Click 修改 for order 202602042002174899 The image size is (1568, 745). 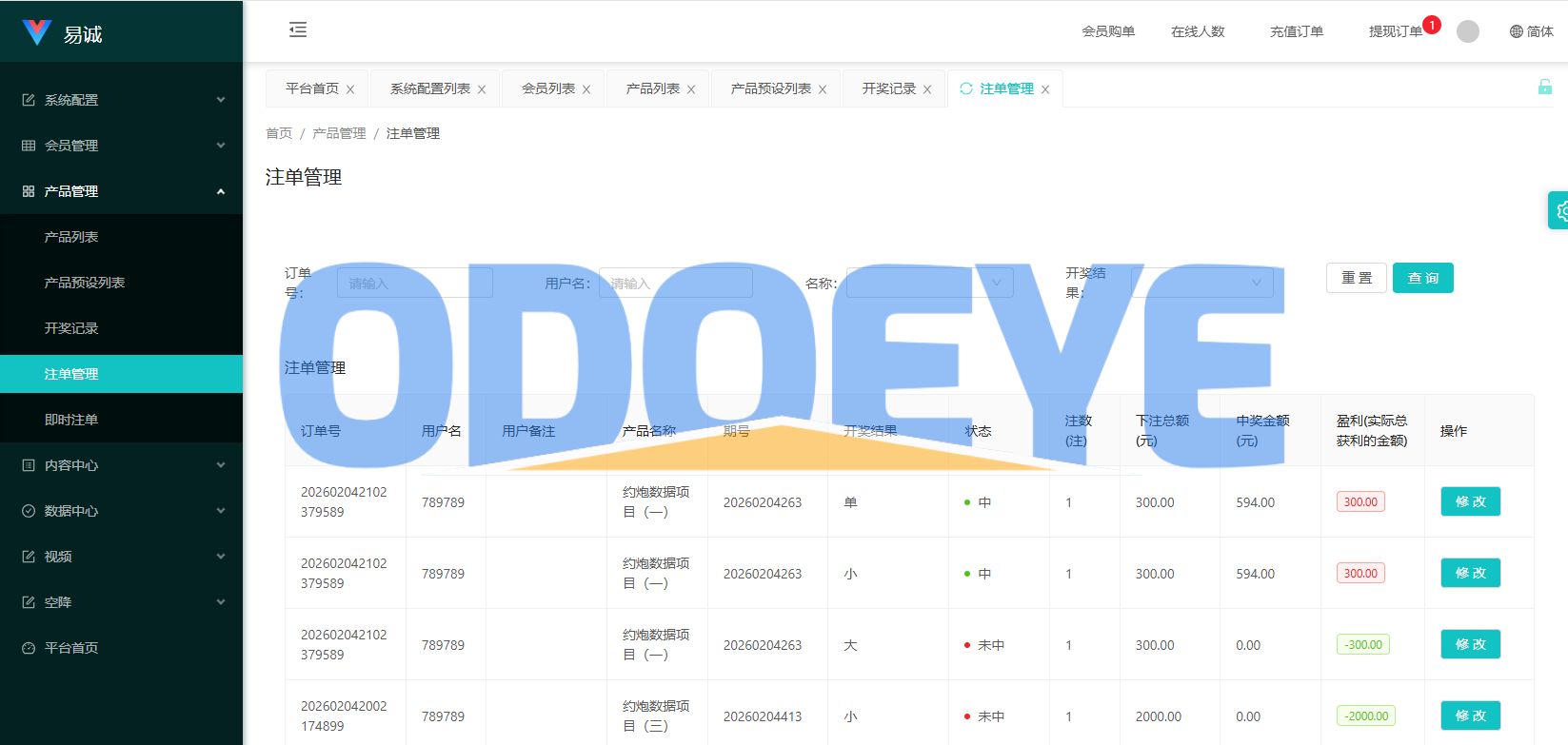(x=1471, y=716)
